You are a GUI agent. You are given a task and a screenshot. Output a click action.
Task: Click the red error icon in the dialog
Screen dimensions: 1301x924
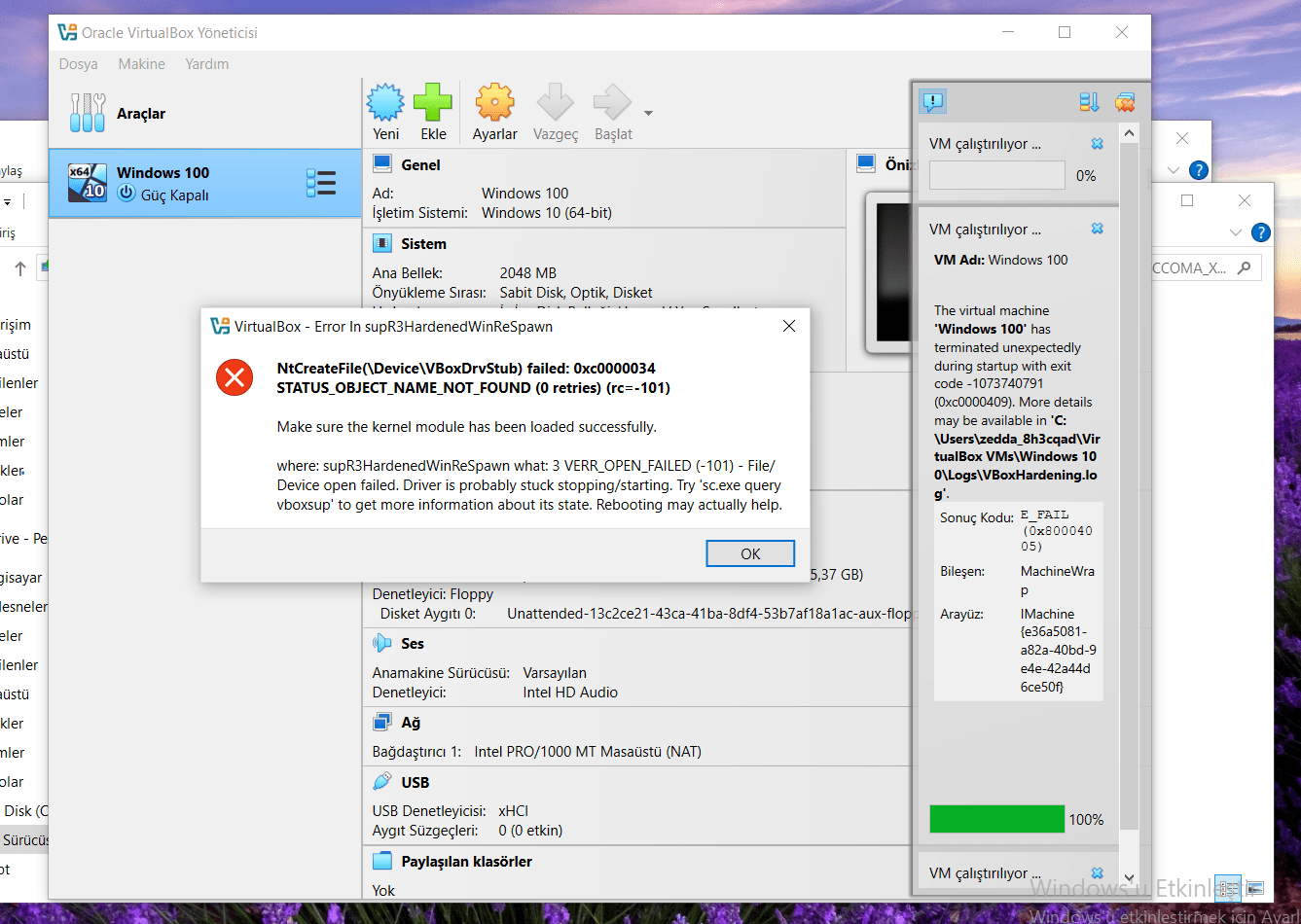[235, 376]
